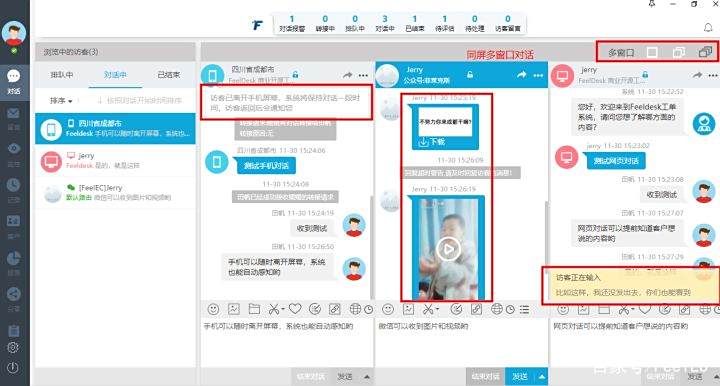Image resolution: width=720 pixels, height=386 pixels.
Task: Click 下载 on the received image message
Action: pos(432,142)
